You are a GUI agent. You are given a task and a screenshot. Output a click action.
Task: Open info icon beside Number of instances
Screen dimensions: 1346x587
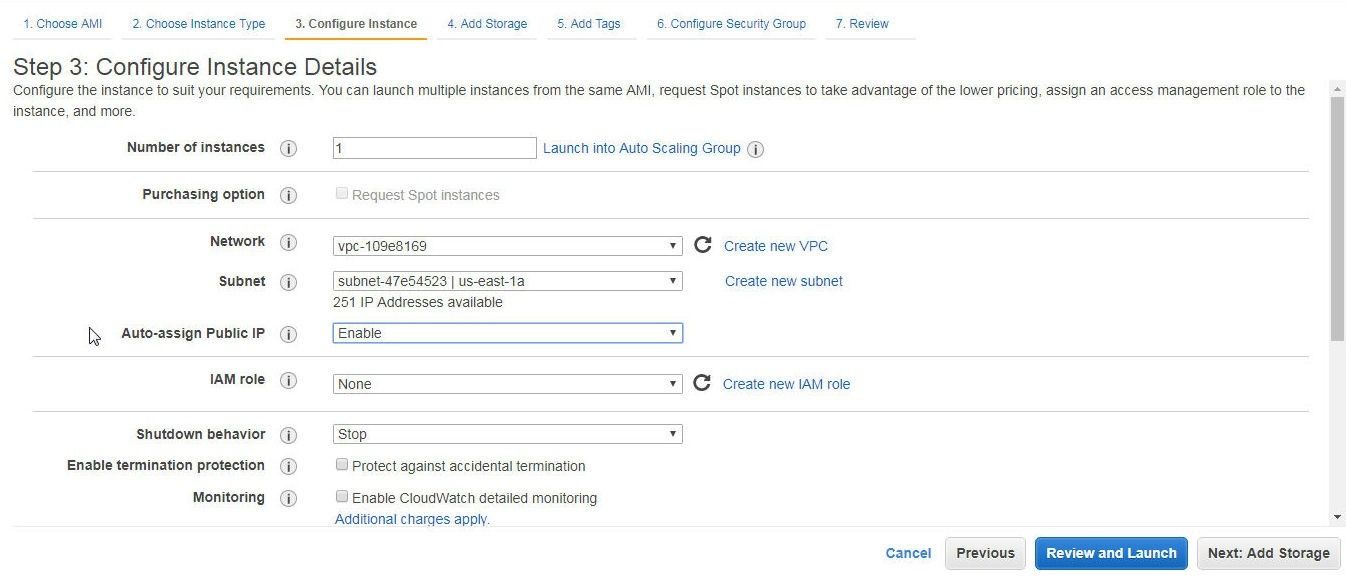[289, 148]
